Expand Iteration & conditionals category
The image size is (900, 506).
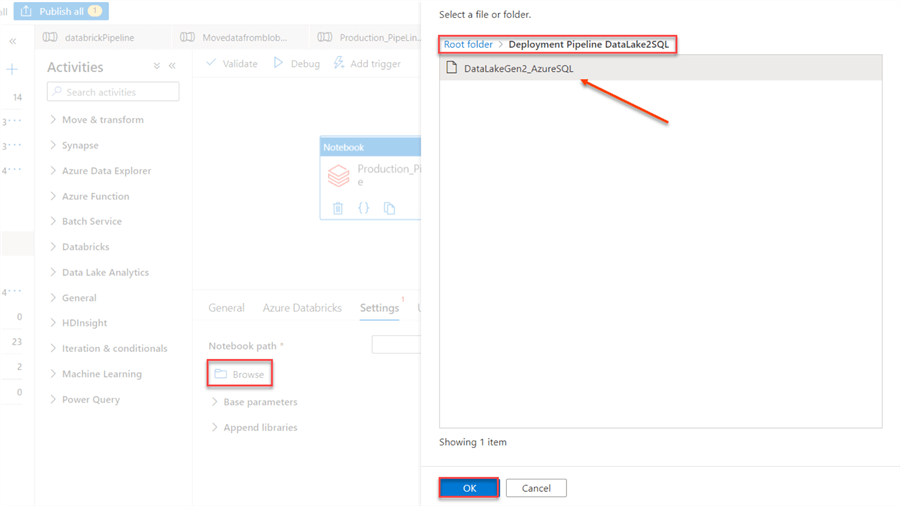pyautogui.click(x=115, y=348)
